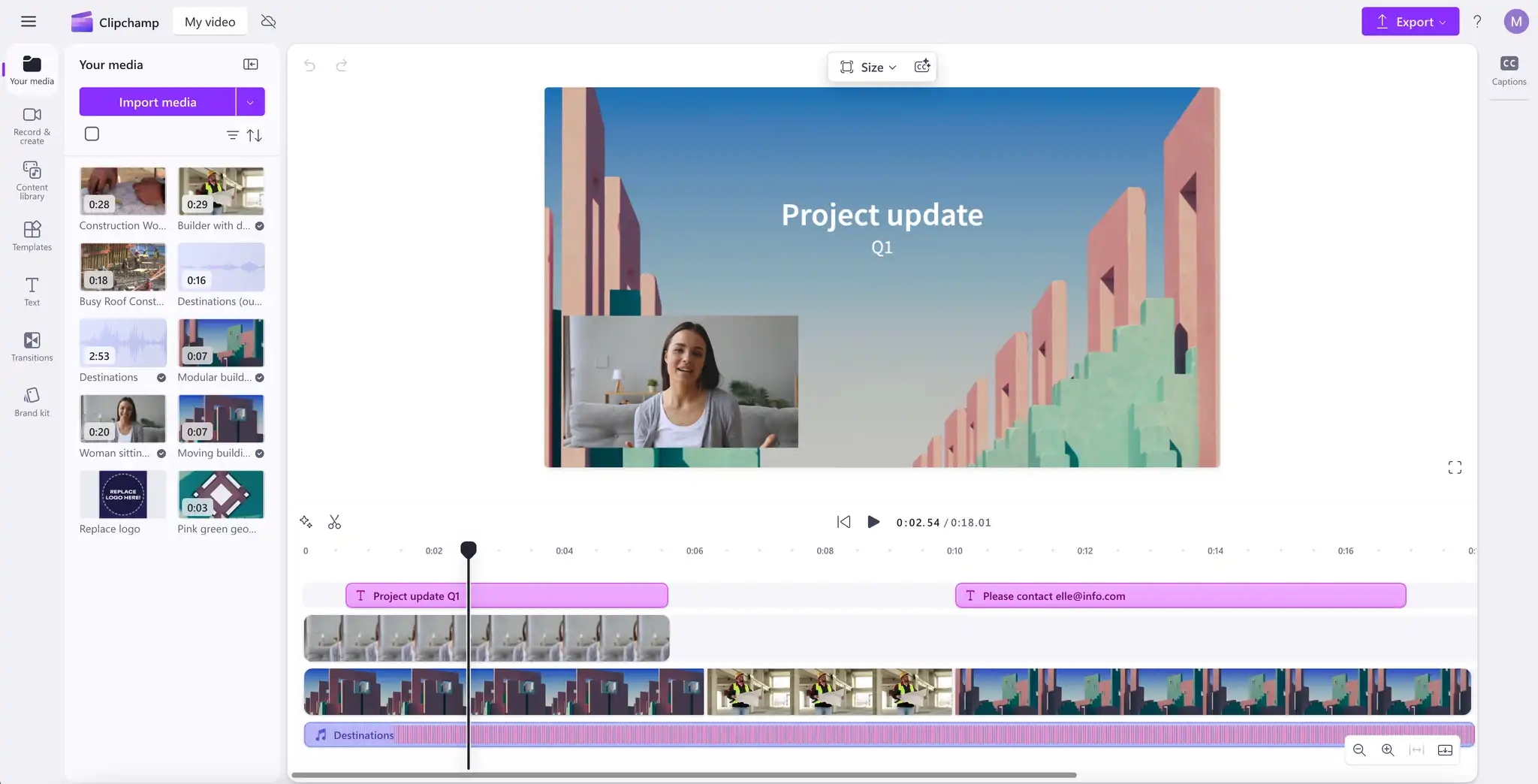Viewport: 1538px width, 784px height.
Task: Select the pink building clip at timeline start
Action: 504,692
